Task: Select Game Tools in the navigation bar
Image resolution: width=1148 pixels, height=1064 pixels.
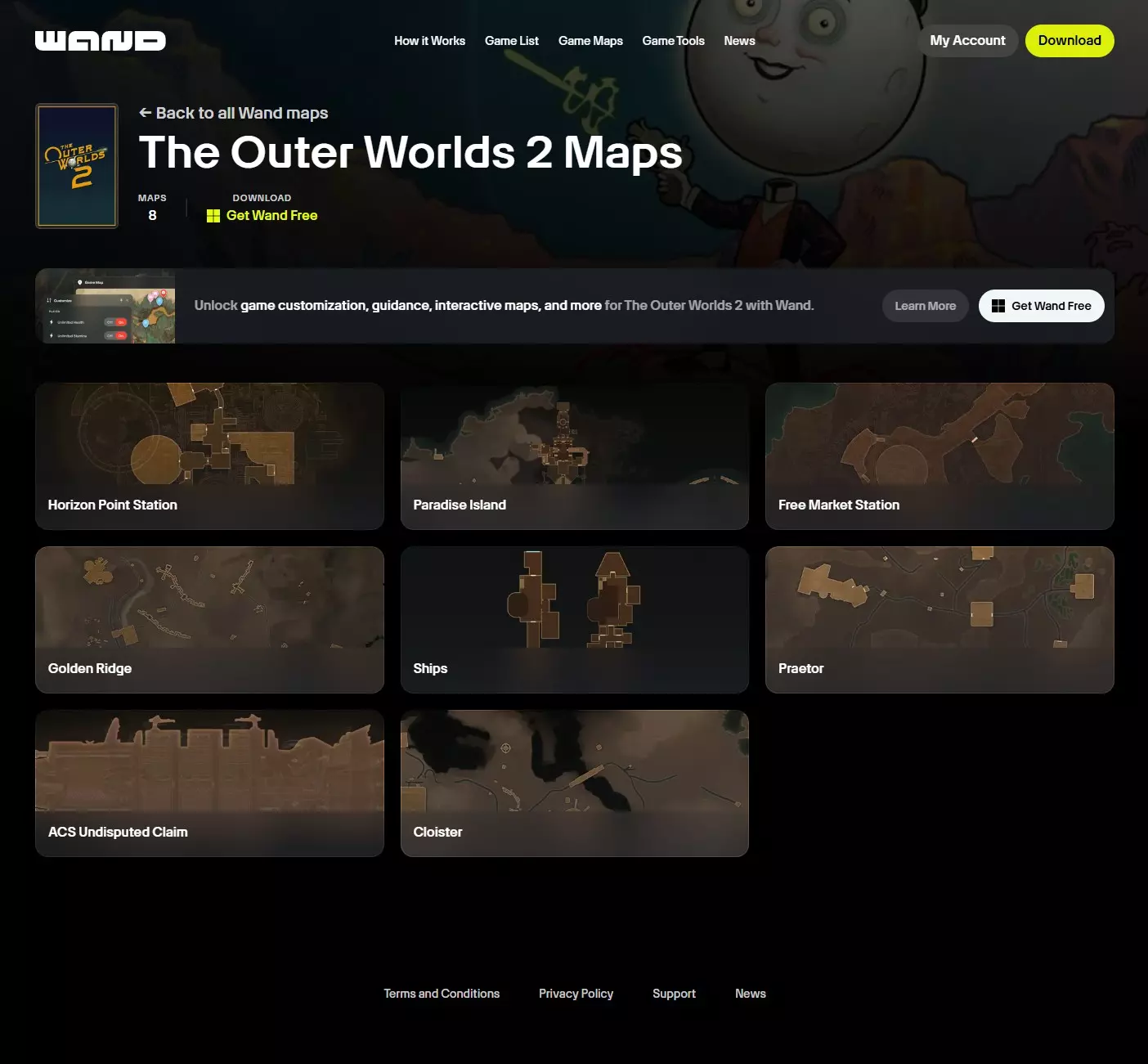Action: click(673, 41)
